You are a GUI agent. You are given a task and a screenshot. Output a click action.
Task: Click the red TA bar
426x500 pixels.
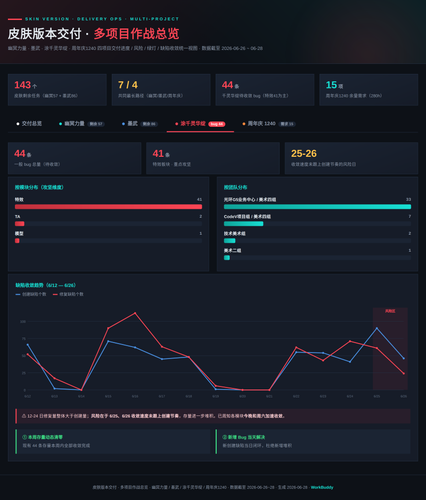[x=19, y=224]
